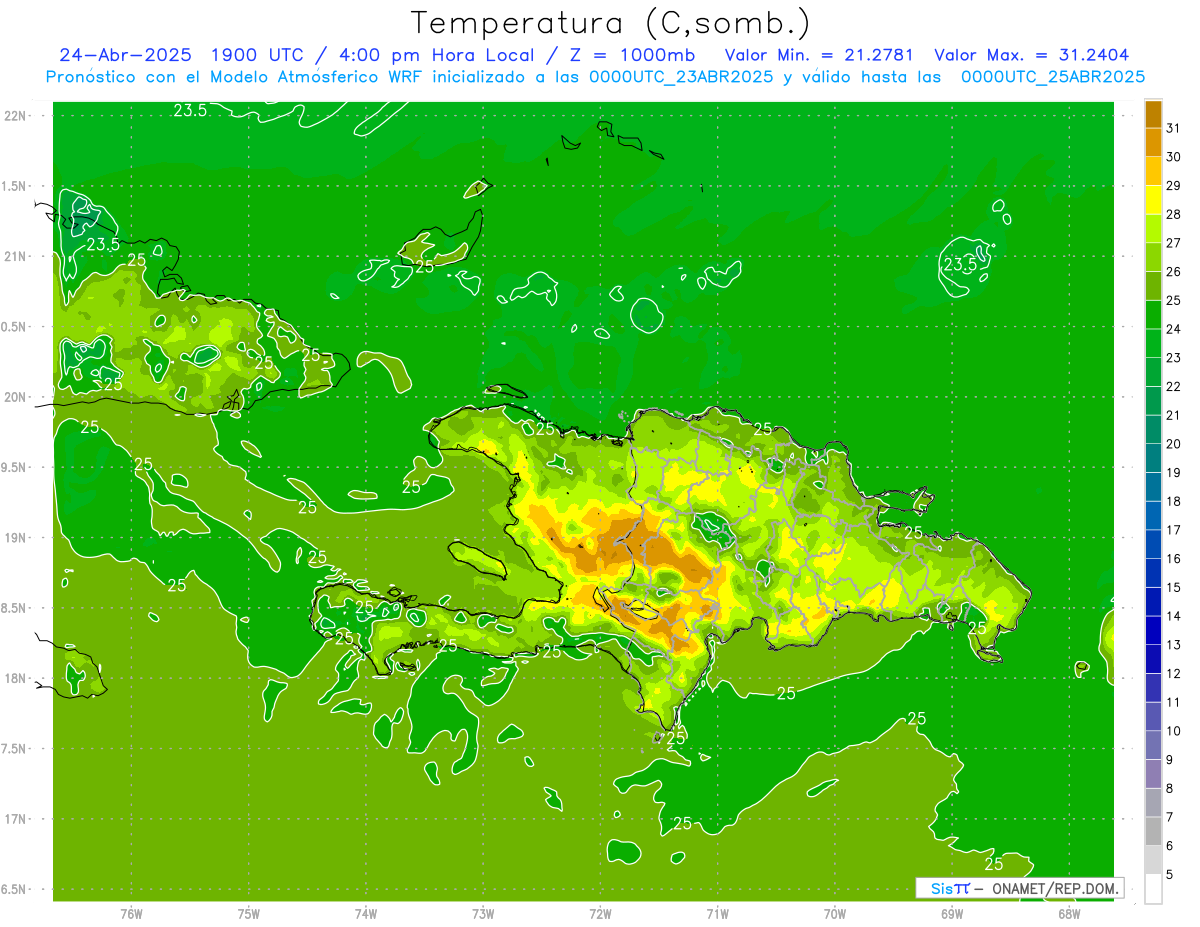Click the "74W" longitude axis label
Image resolution: width=1200 pixels, height=927 pixels.
(x=366, y=913)
